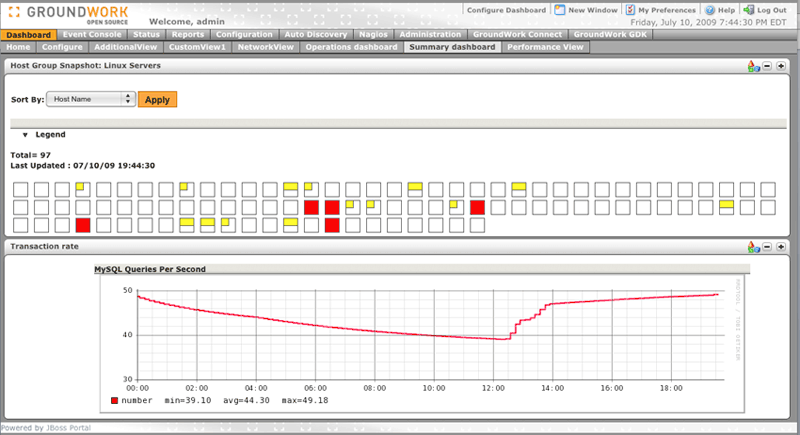This screenshot has width=800, height=435.
Task: Open the CustomView1 tab
Action: 197,47
